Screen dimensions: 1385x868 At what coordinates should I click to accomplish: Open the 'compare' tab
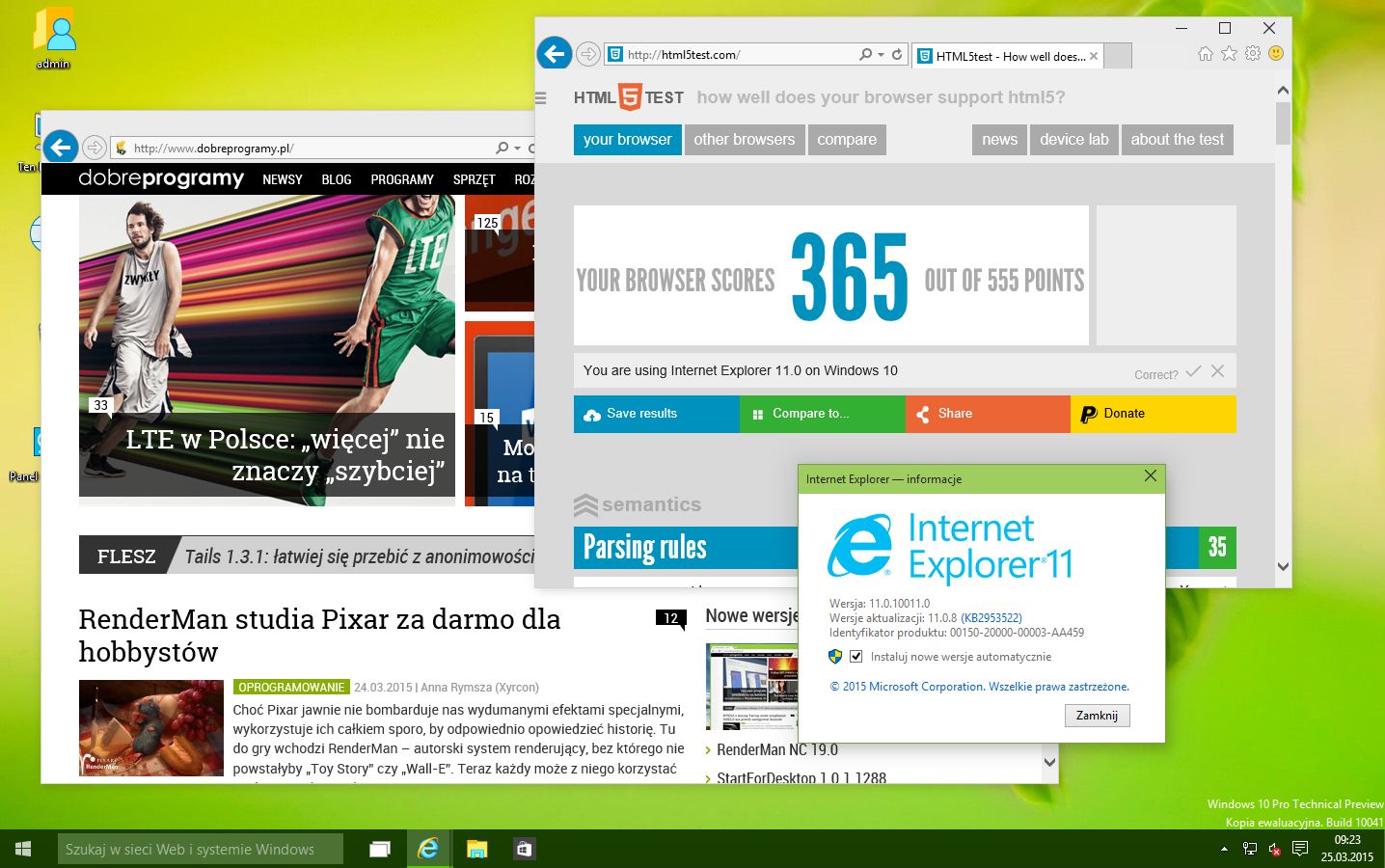(847, 140)
